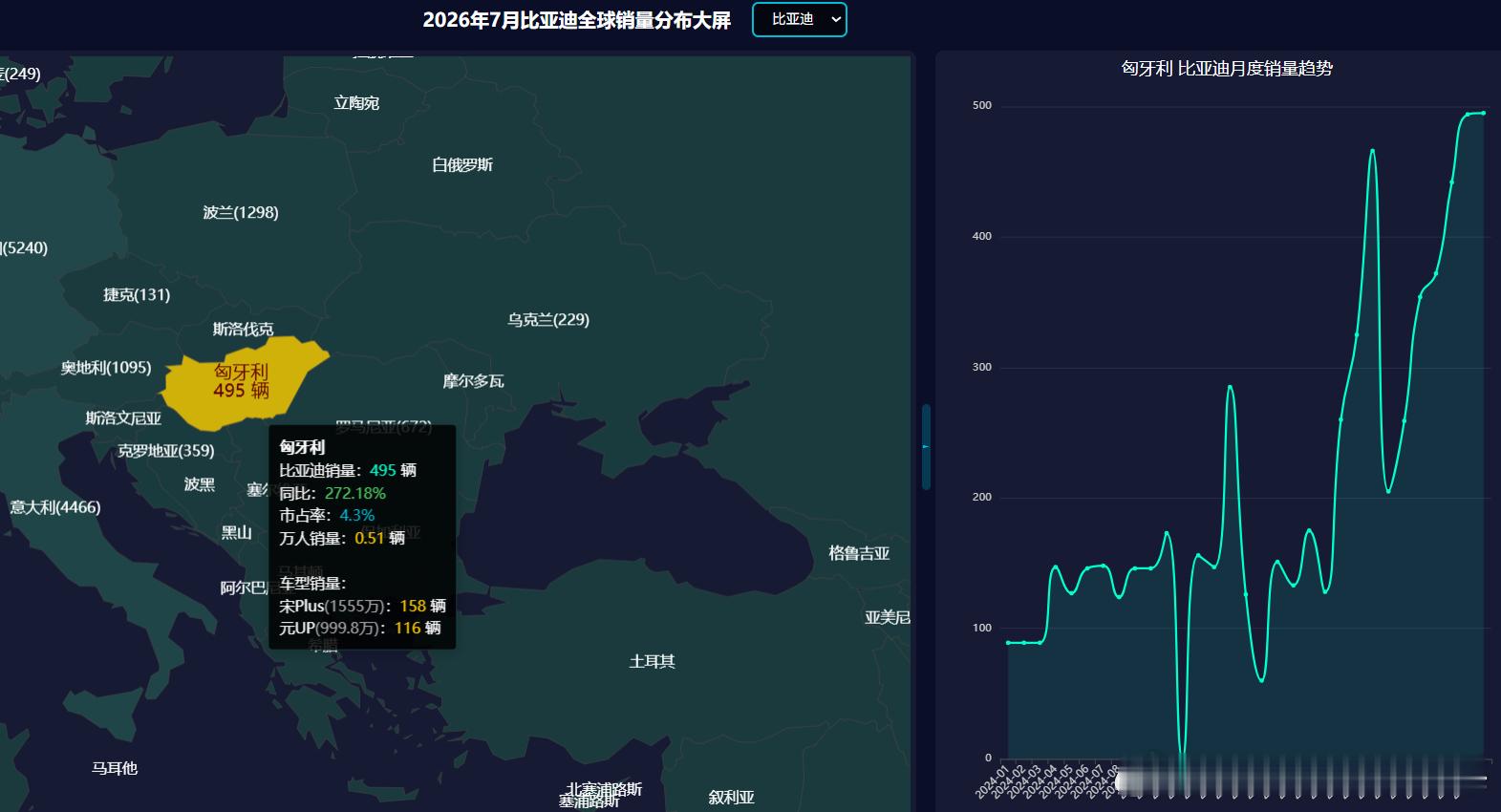Select 土耳其 on the map

653,661
